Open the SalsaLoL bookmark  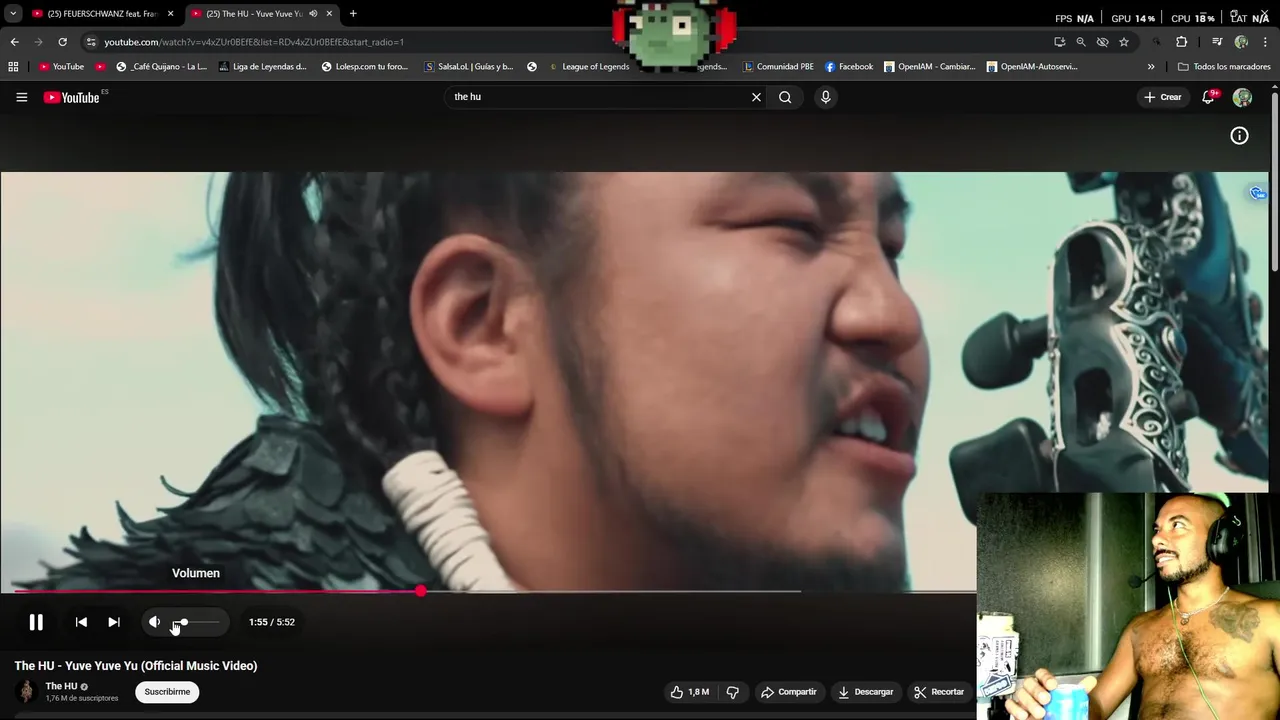point(469,67)
